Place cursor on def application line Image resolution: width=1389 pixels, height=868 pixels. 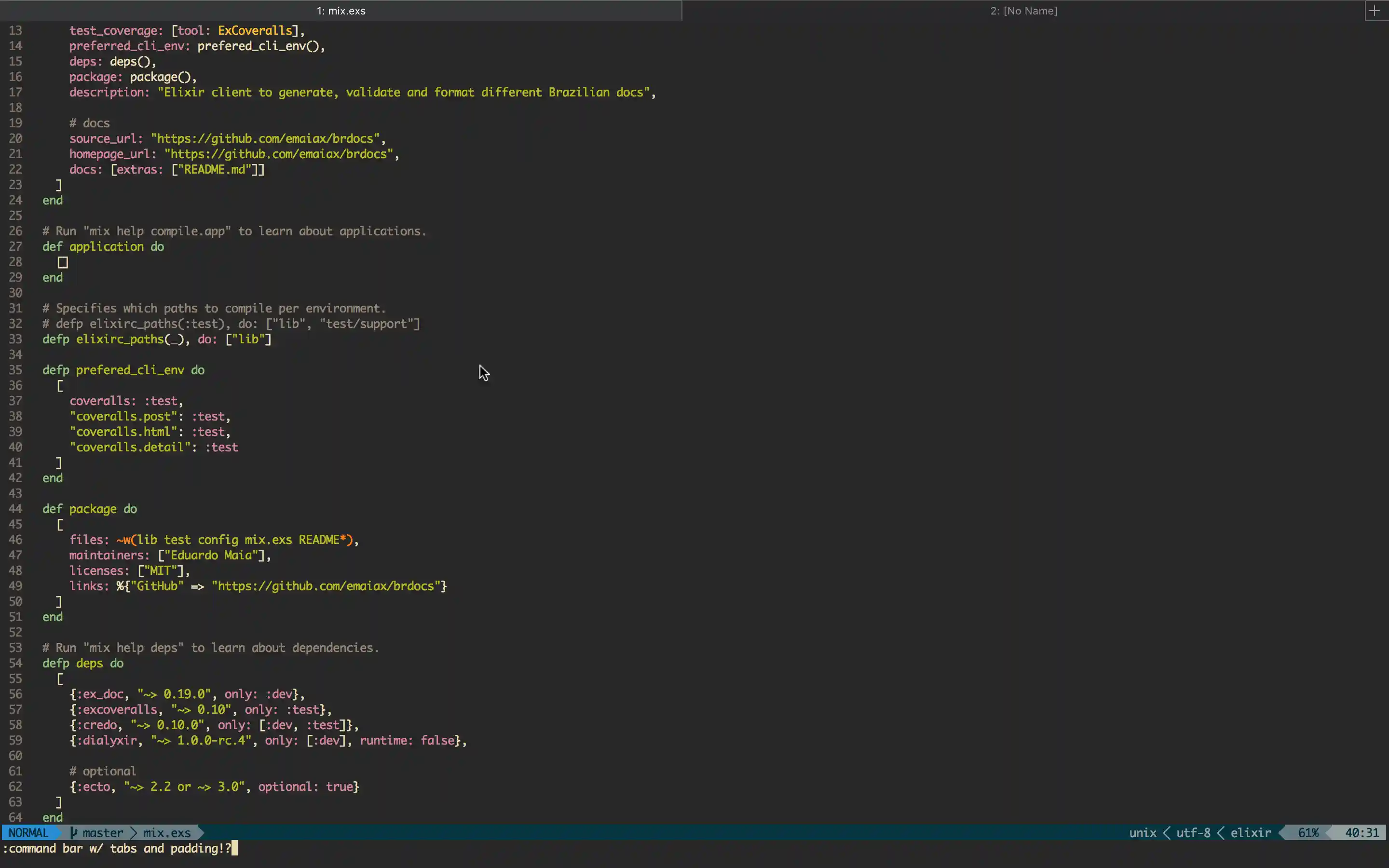pyautogui.click(x=103, y=246)
